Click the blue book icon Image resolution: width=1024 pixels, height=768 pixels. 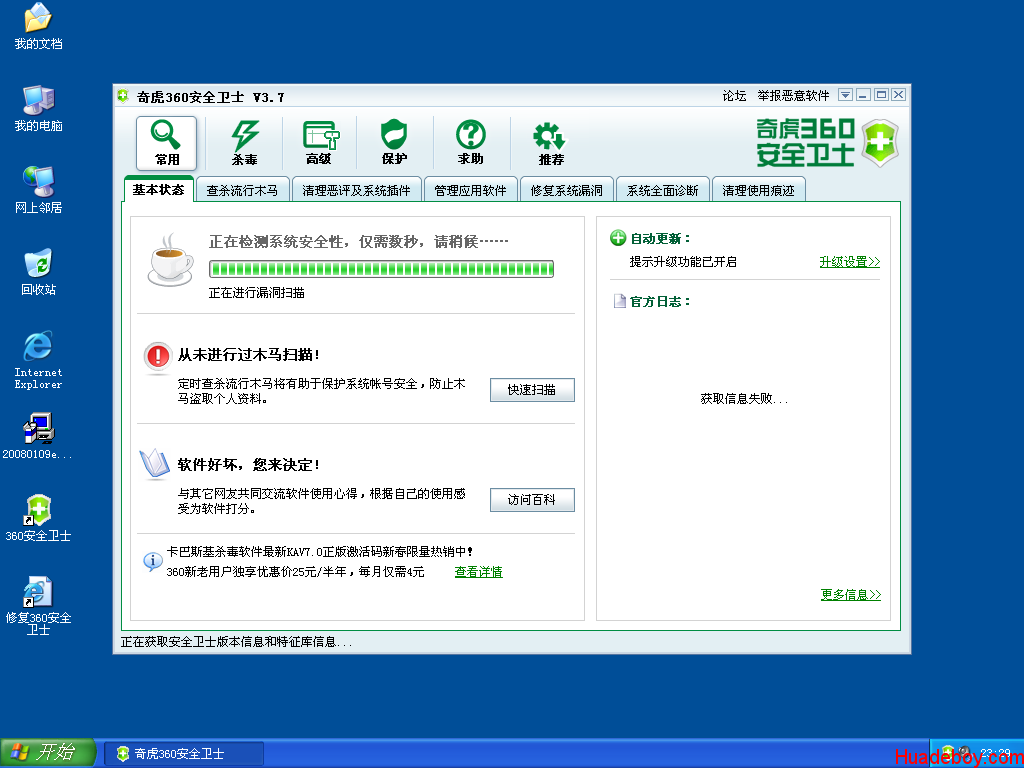click(x=155, y=464)
